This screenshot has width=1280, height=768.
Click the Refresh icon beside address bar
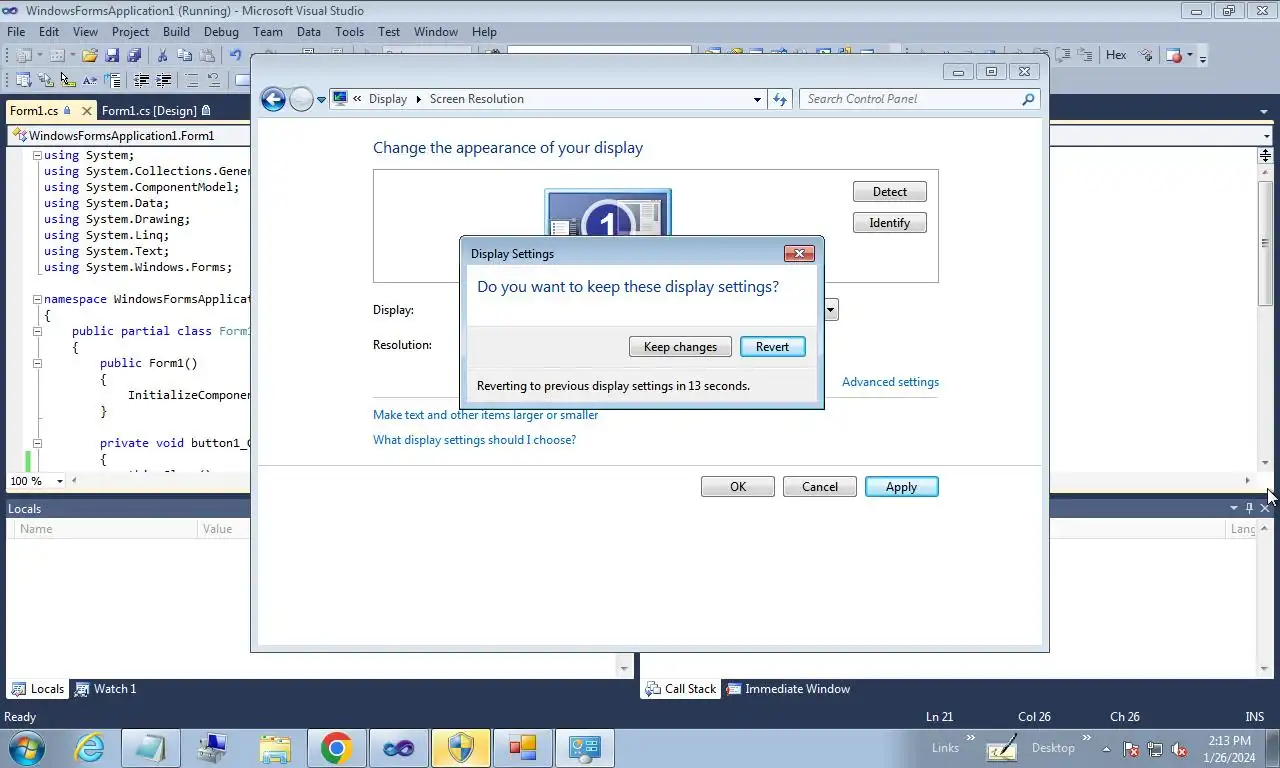pyautogui.click(x=780, y=99)
